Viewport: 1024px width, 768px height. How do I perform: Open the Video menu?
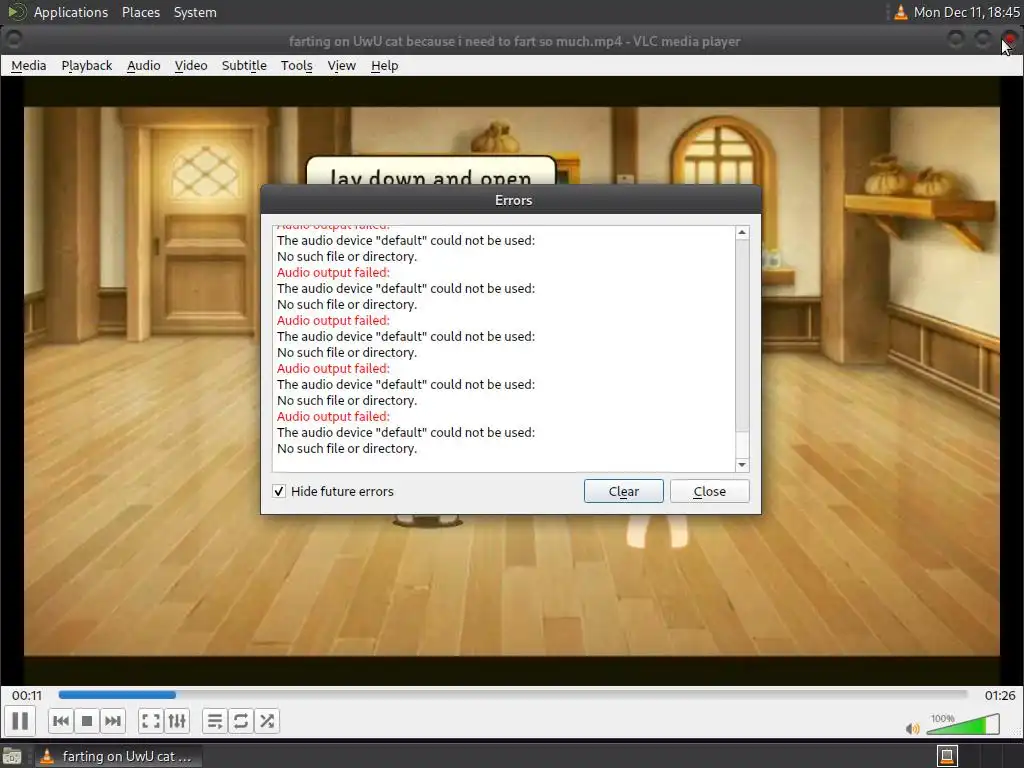pos(191,65)
